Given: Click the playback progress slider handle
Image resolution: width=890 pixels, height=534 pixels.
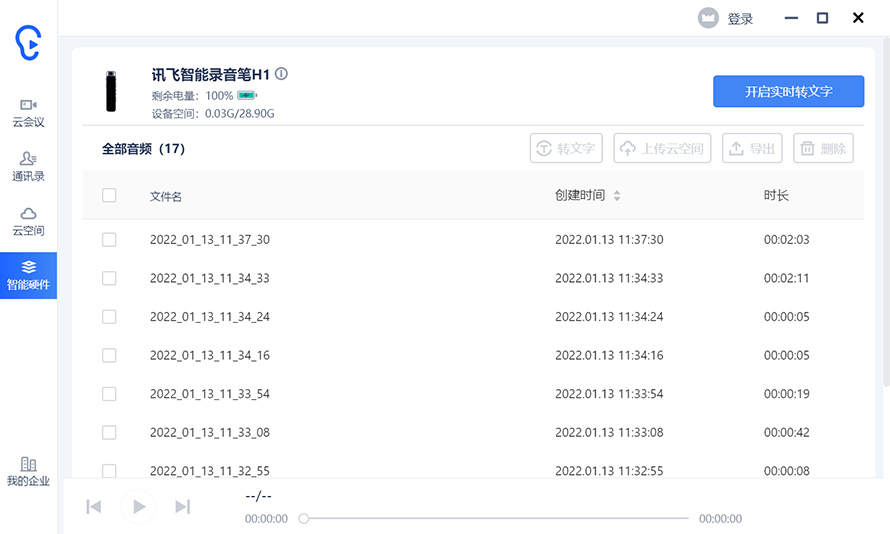Looking at the screenshot, I should pyautogui.click(x=304, y=518).
